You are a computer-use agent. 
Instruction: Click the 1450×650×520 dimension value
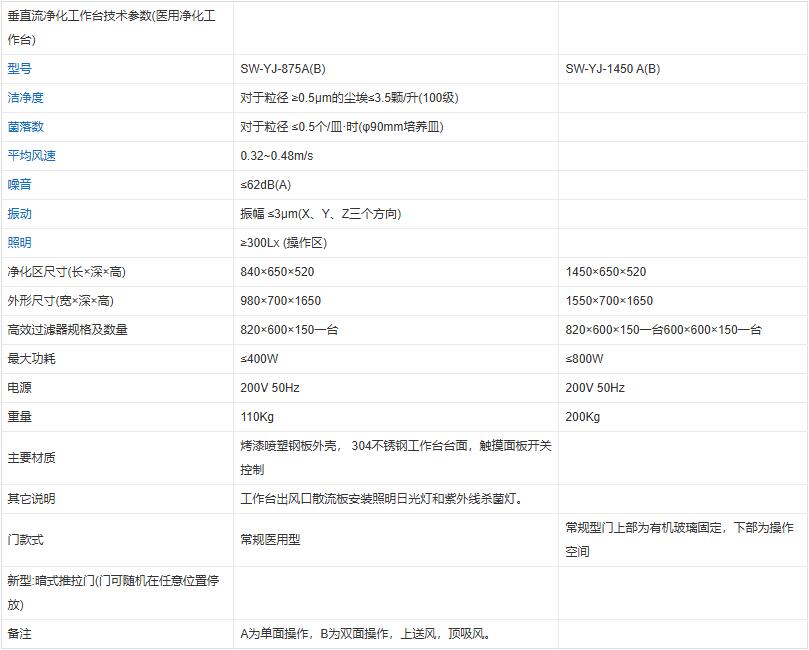605,272
